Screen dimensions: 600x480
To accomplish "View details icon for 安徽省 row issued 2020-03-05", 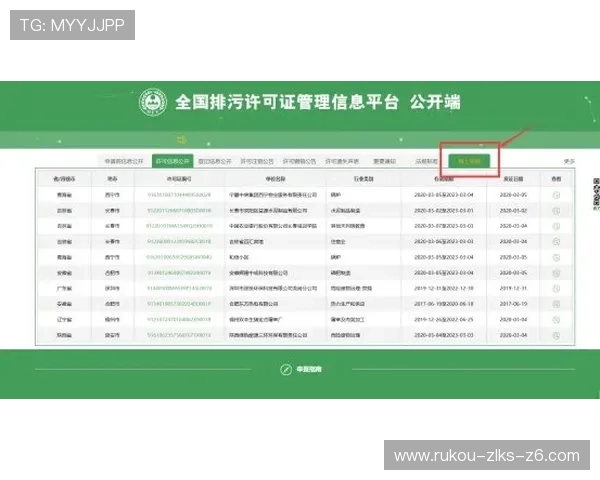I will 556,273.
